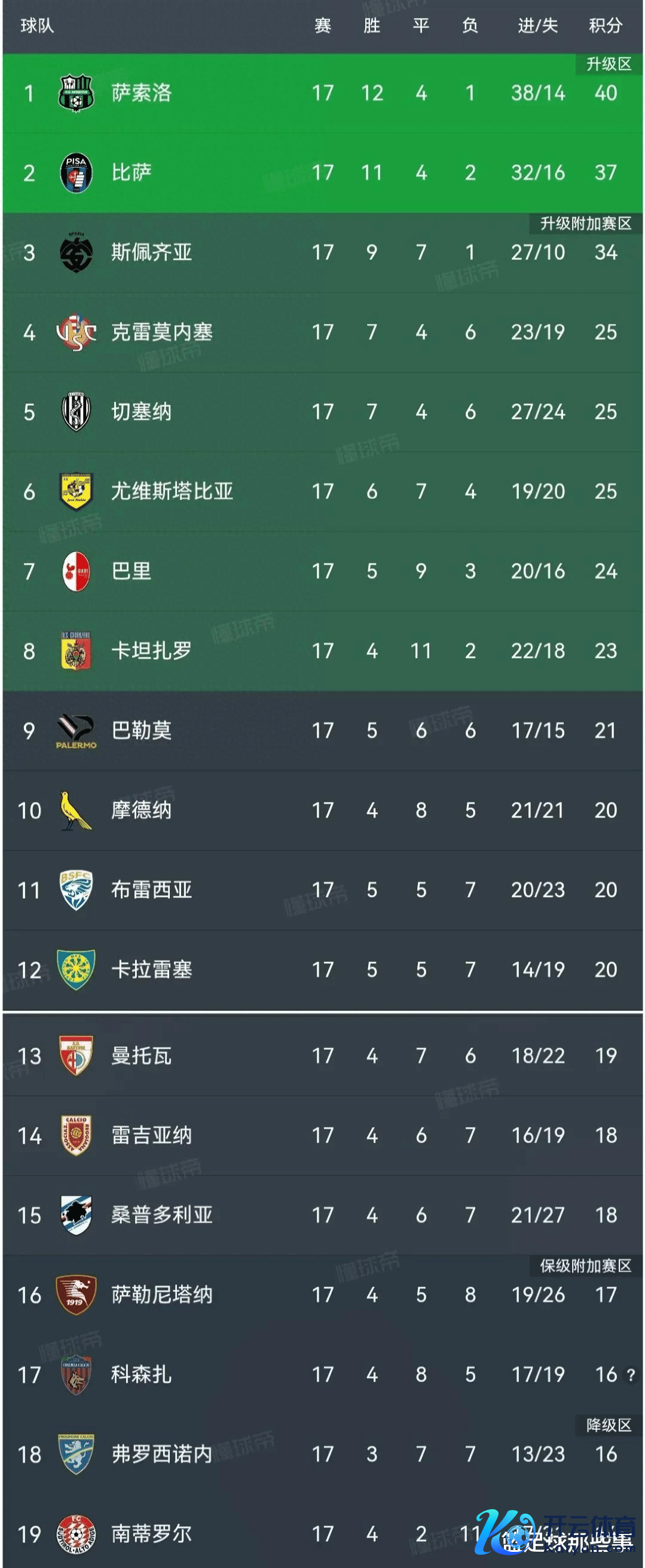Select the Cesena (切塞纳) striped badge

coord(75,412)
